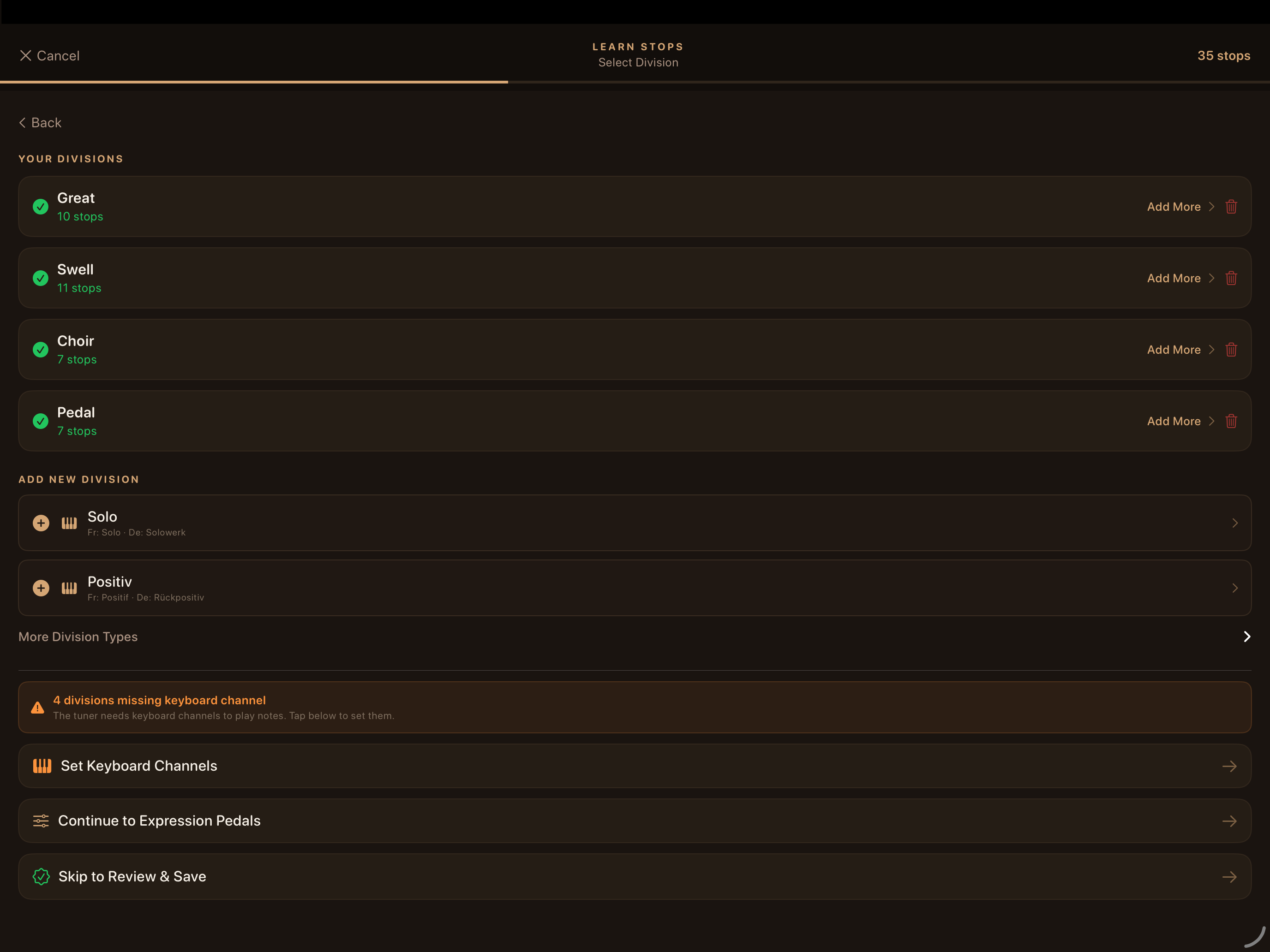Screen dimensions: 1270x952
Task: Click the trash icon for Swell division
Action: click(1231, 278)
